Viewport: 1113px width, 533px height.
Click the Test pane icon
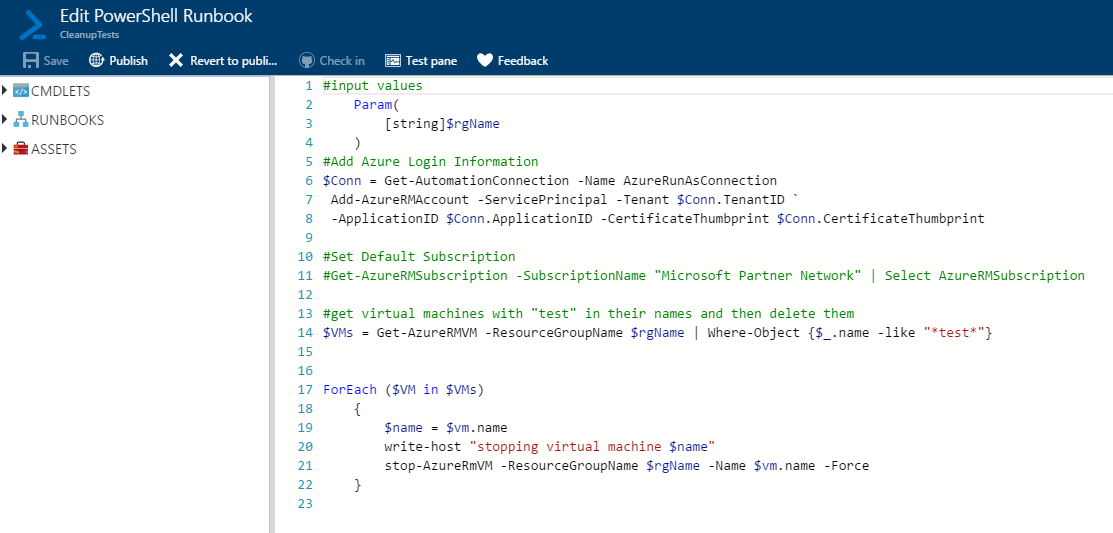tap(393, 61)
